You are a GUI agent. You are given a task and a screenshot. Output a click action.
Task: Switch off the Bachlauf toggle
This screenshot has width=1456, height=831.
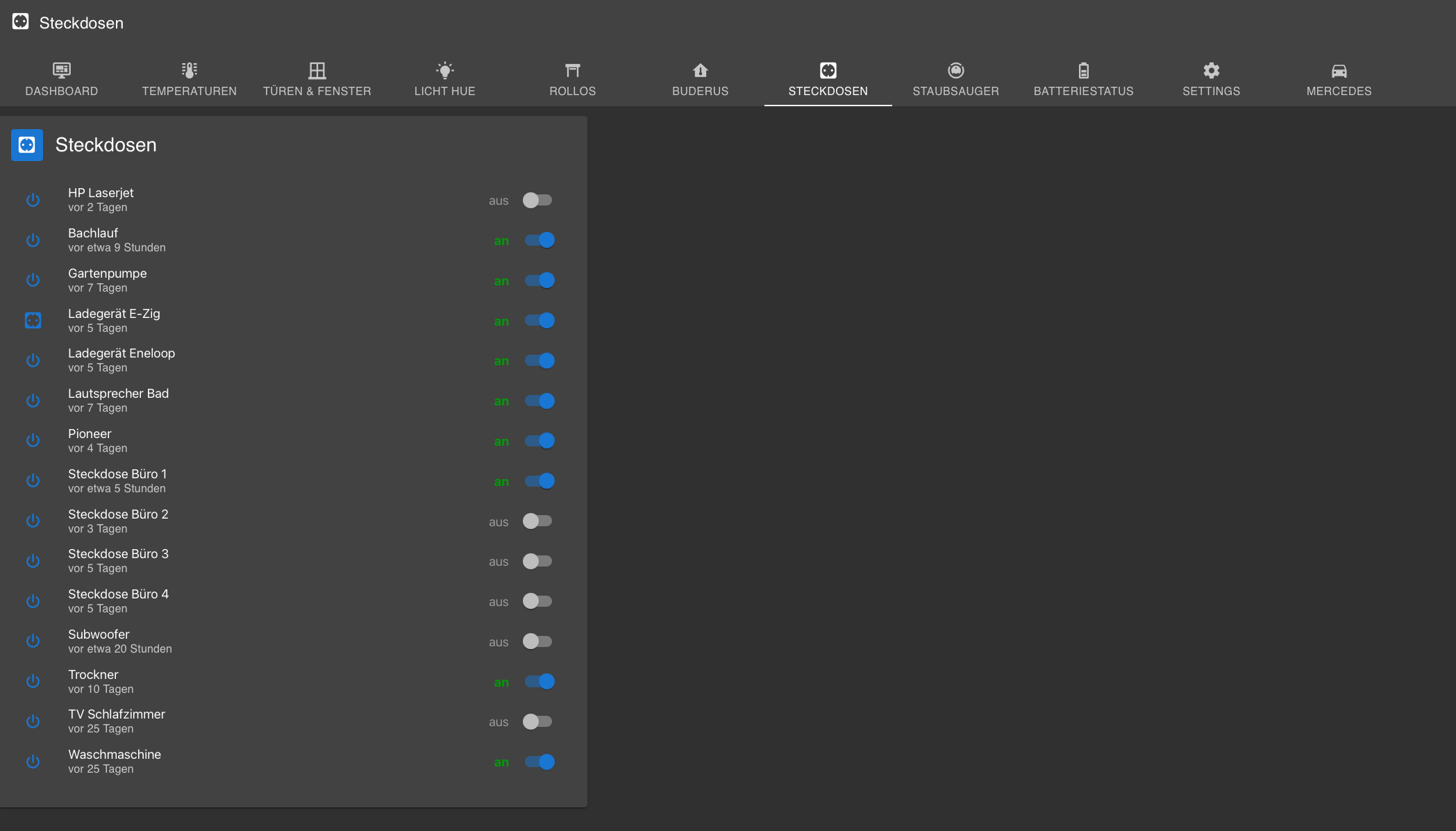539,240
